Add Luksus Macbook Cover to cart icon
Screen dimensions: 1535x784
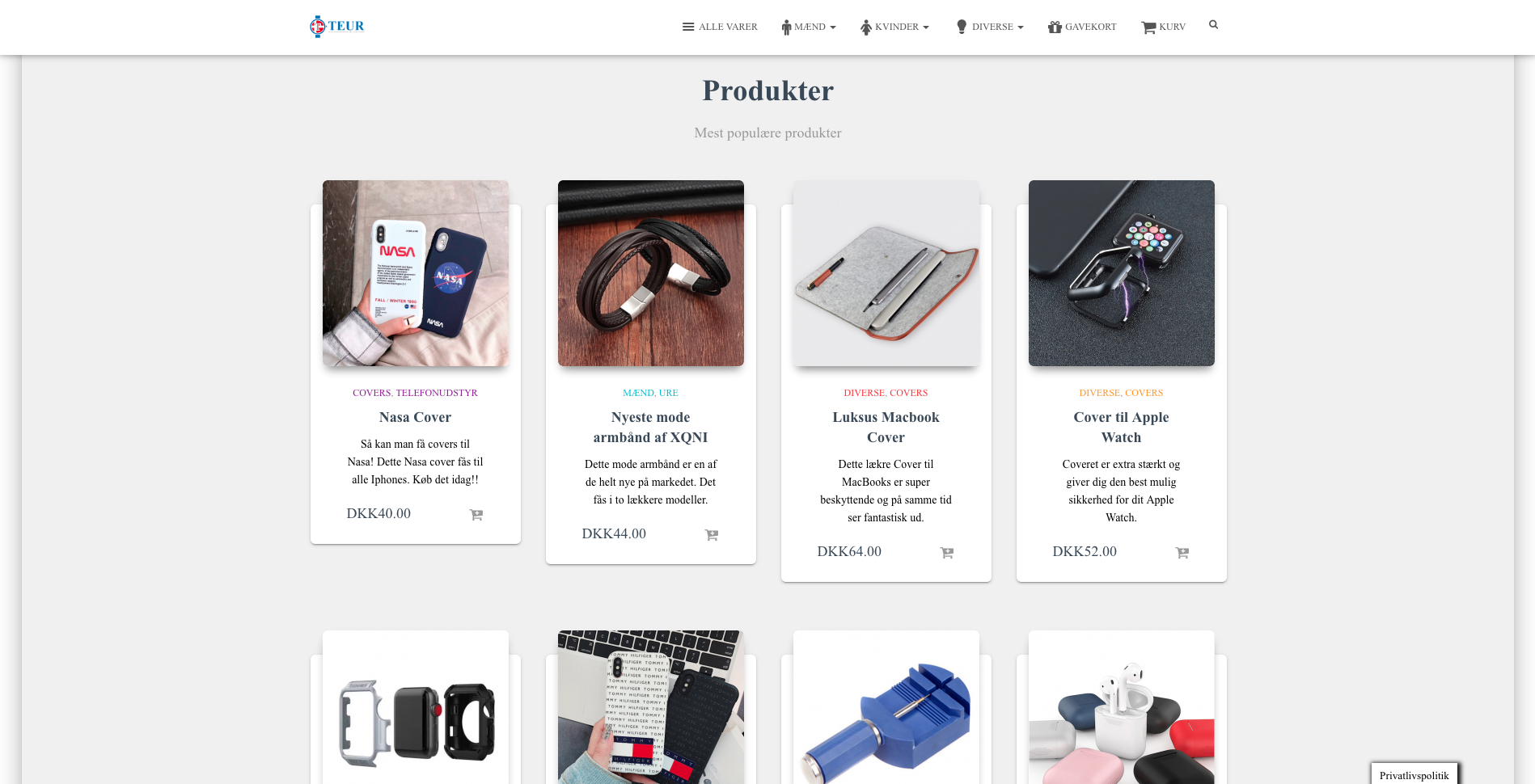pyautogui.click(x=947, y=553)
